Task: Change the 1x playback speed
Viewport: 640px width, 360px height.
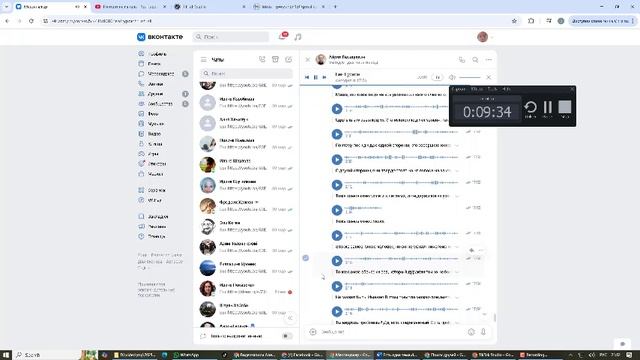Action: tap(438, 77)
